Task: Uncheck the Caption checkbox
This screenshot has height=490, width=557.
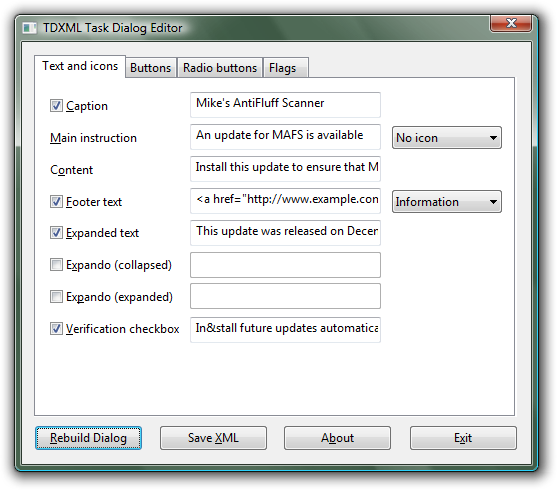Action: (56, 106)
